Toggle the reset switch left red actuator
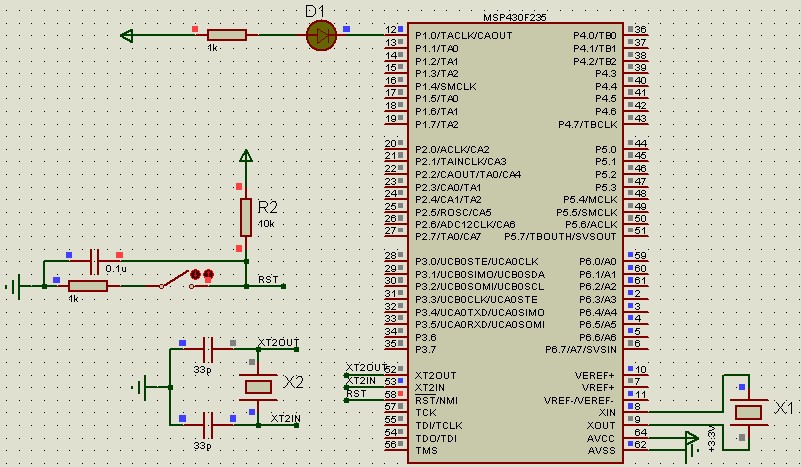The width and height of the screenshot is (801, 467). (x=195, y=274)
